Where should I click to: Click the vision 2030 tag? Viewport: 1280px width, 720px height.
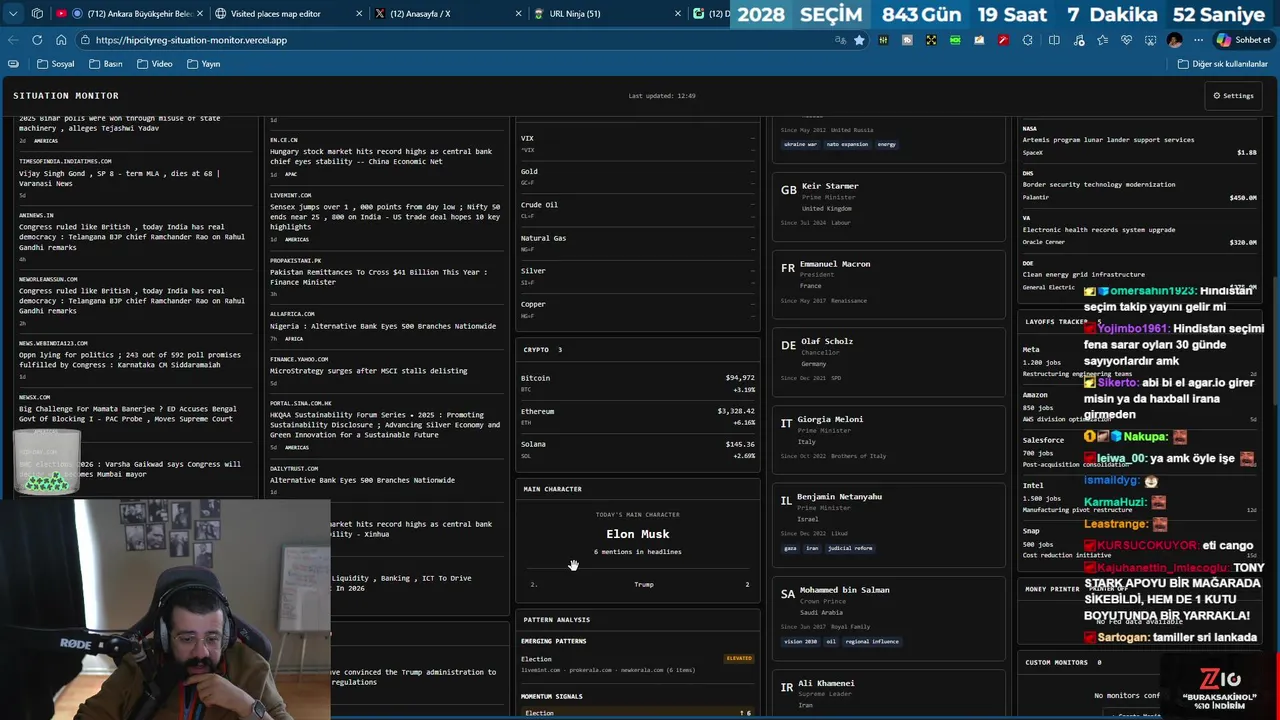pos(800,641)
